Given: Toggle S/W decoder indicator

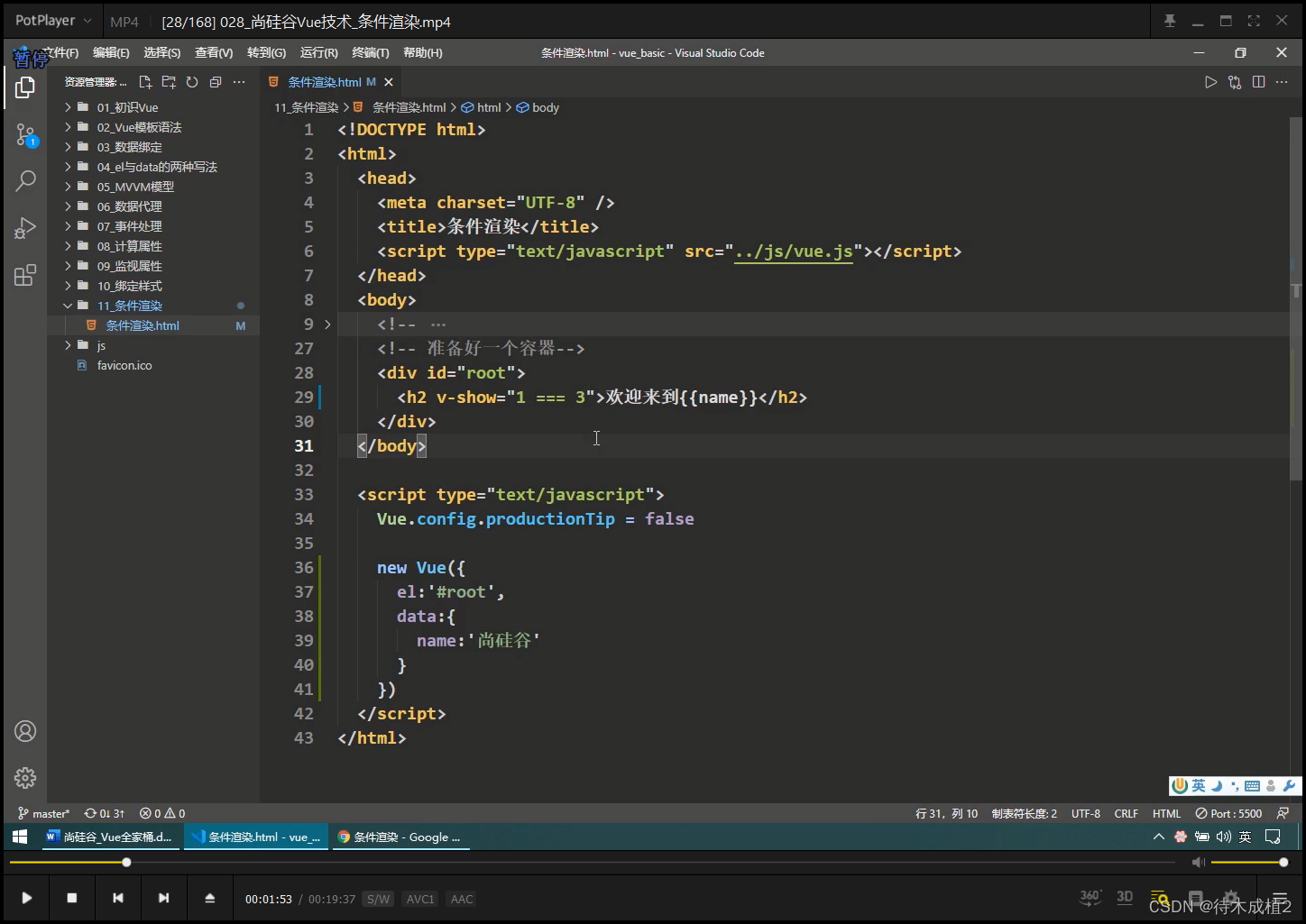Looking at the screenshot, I should [378, 899].
